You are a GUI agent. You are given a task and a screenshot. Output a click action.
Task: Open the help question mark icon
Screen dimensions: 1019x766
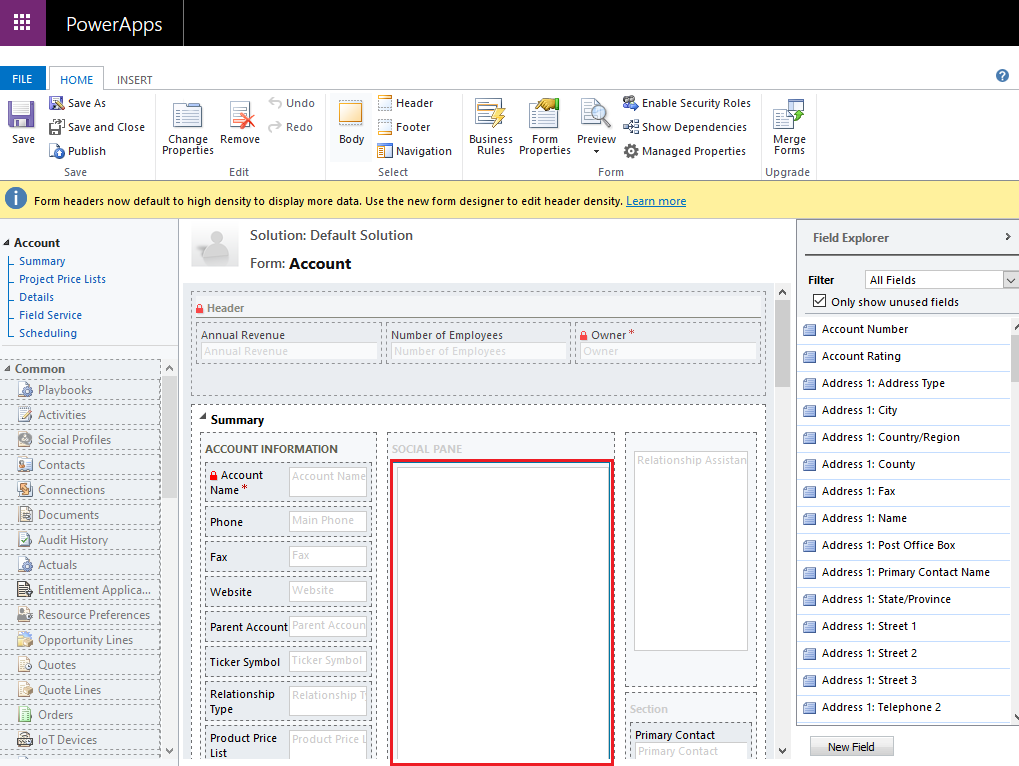tap(1002, 76)
